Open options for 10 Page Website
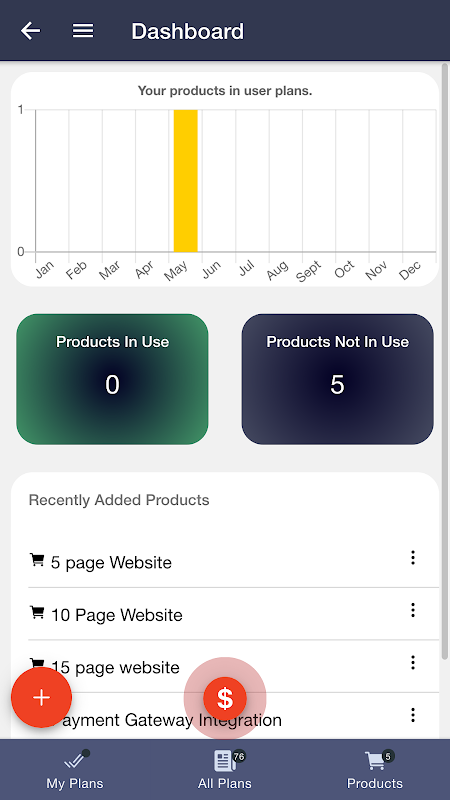This screenshot has width=450, height=800. 413,610
